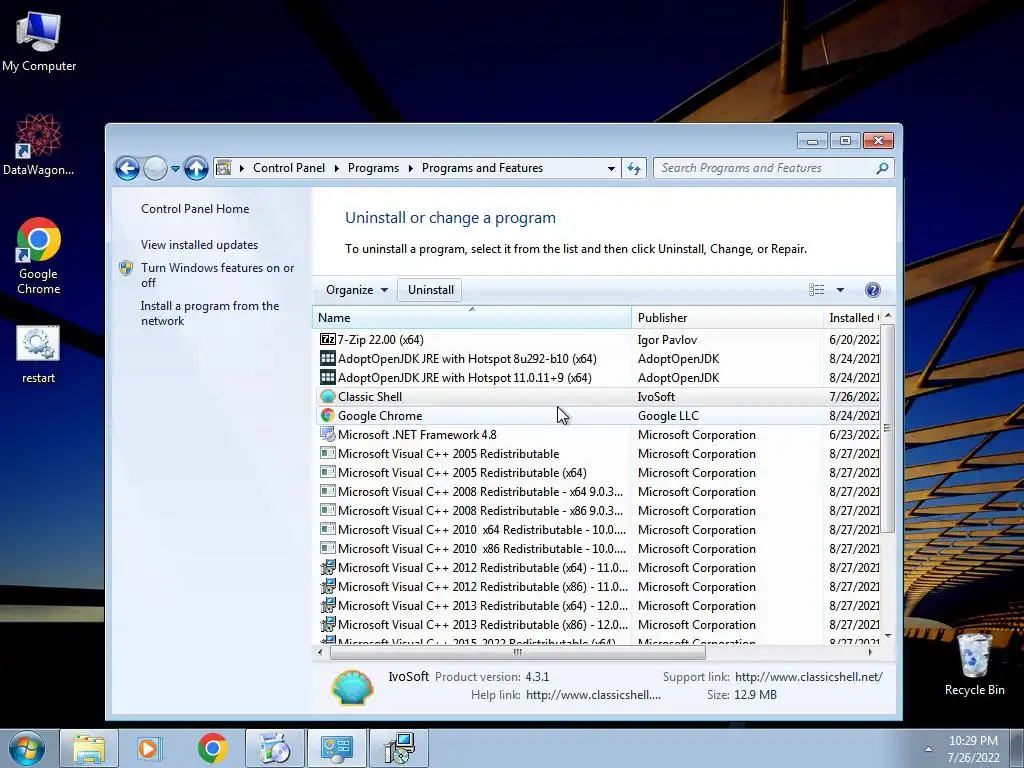Open the classicshell.net support link
1024x768 pixels.
pos(808,677)
